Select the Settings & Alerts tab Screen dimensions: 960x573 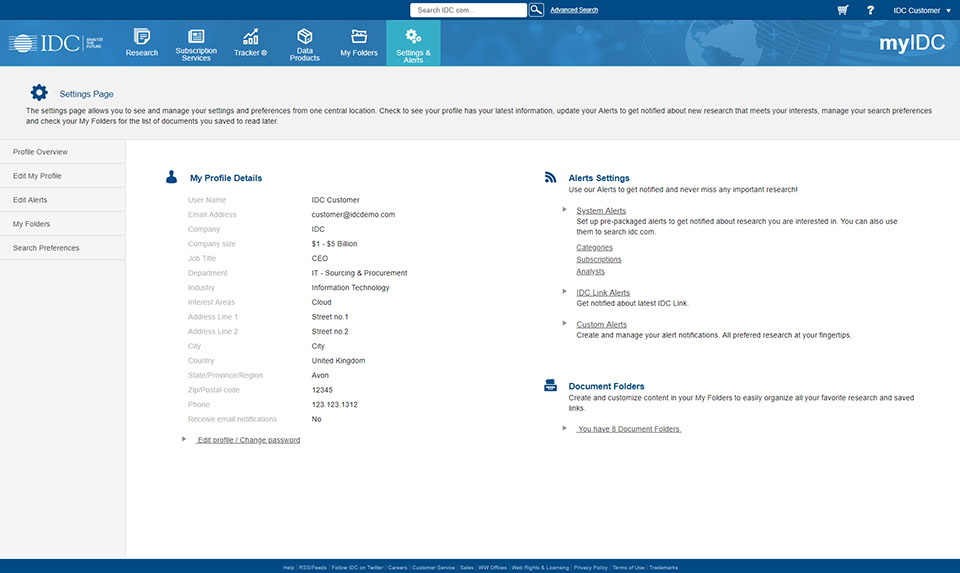(x=413, y=43)
